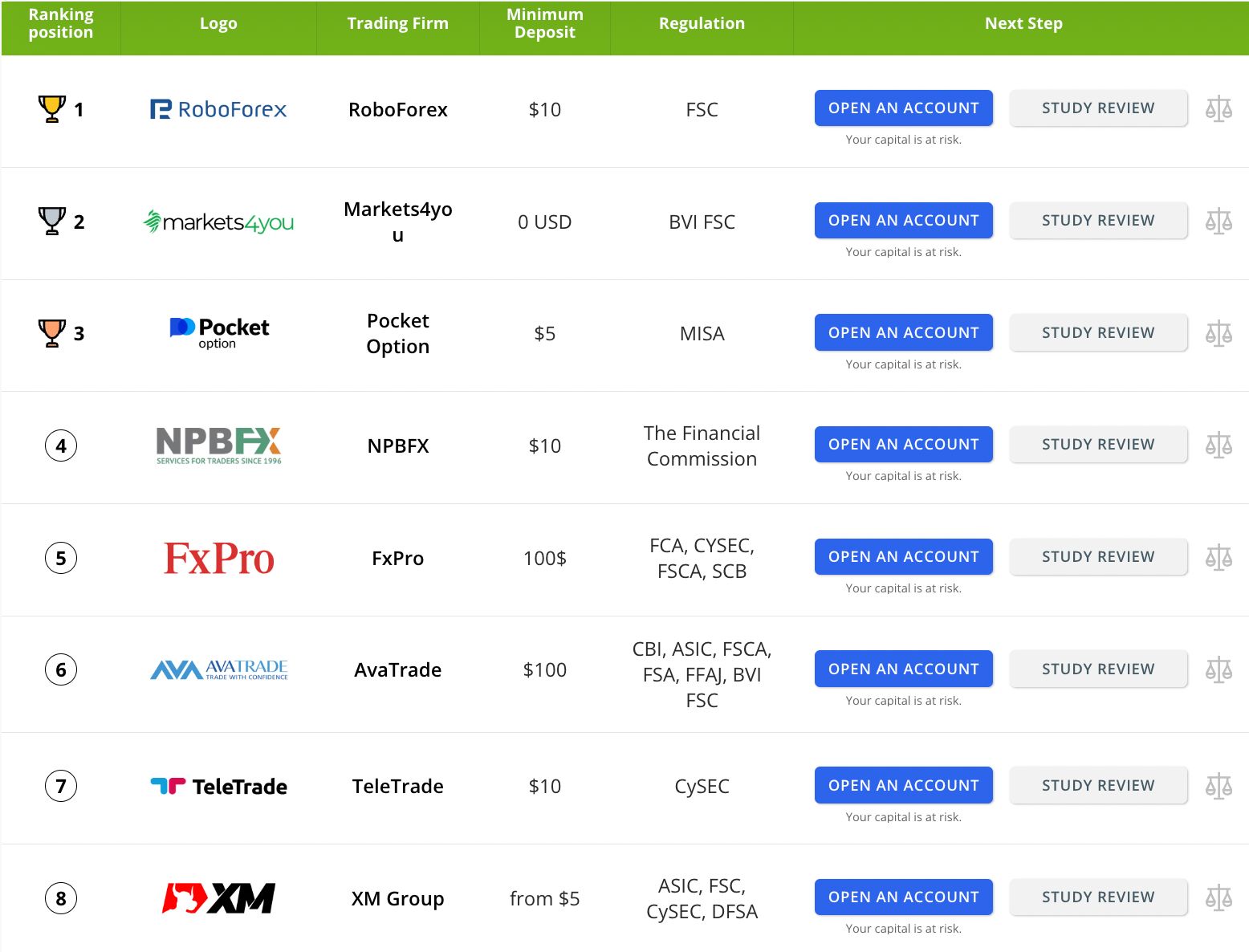Select the AvaTrade firm name
1249x952 pixels.
pyautogui.click(x=397, y=669)
